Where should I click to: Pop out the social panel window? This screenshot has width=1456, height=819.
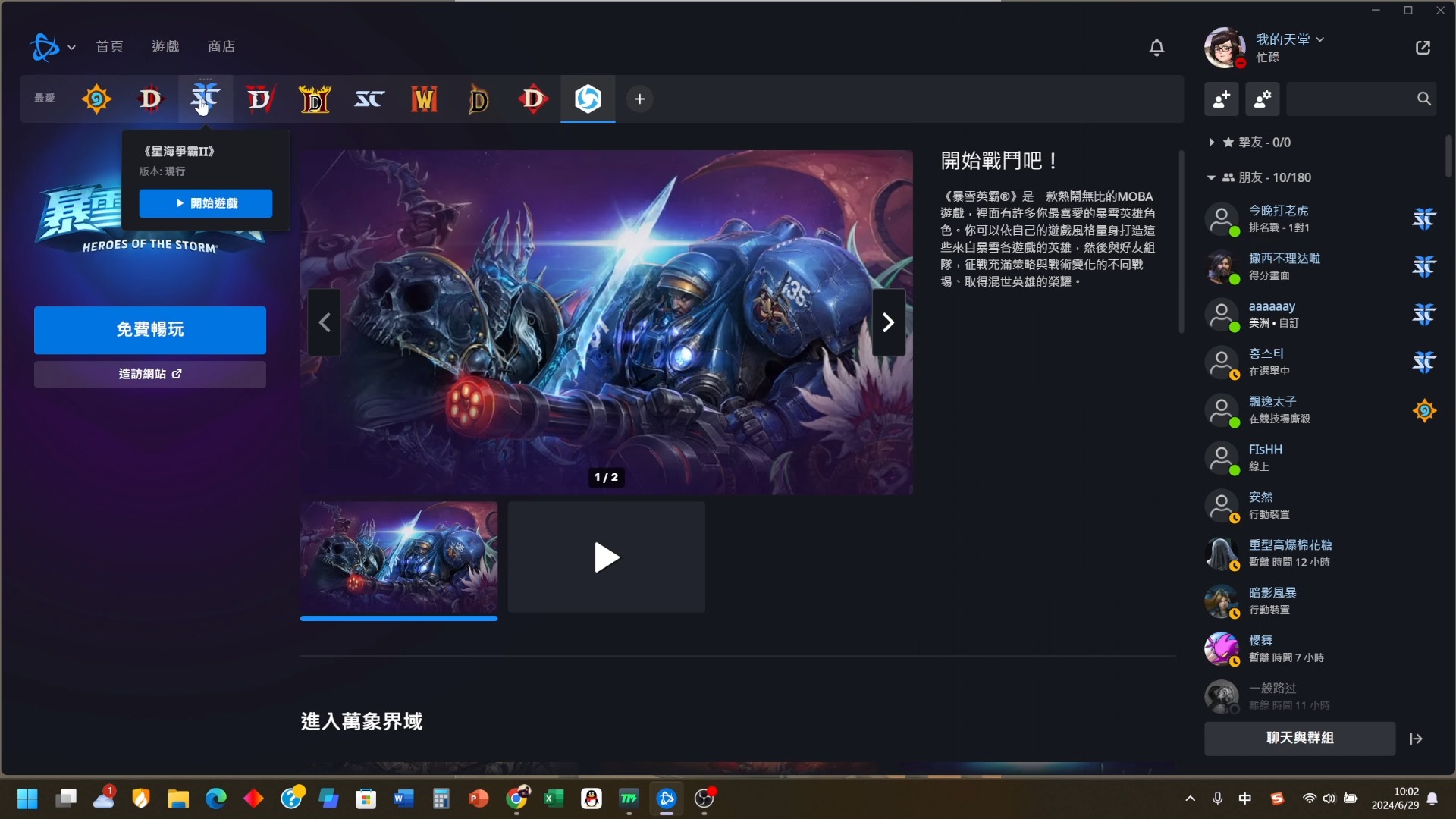[1423, 48]
